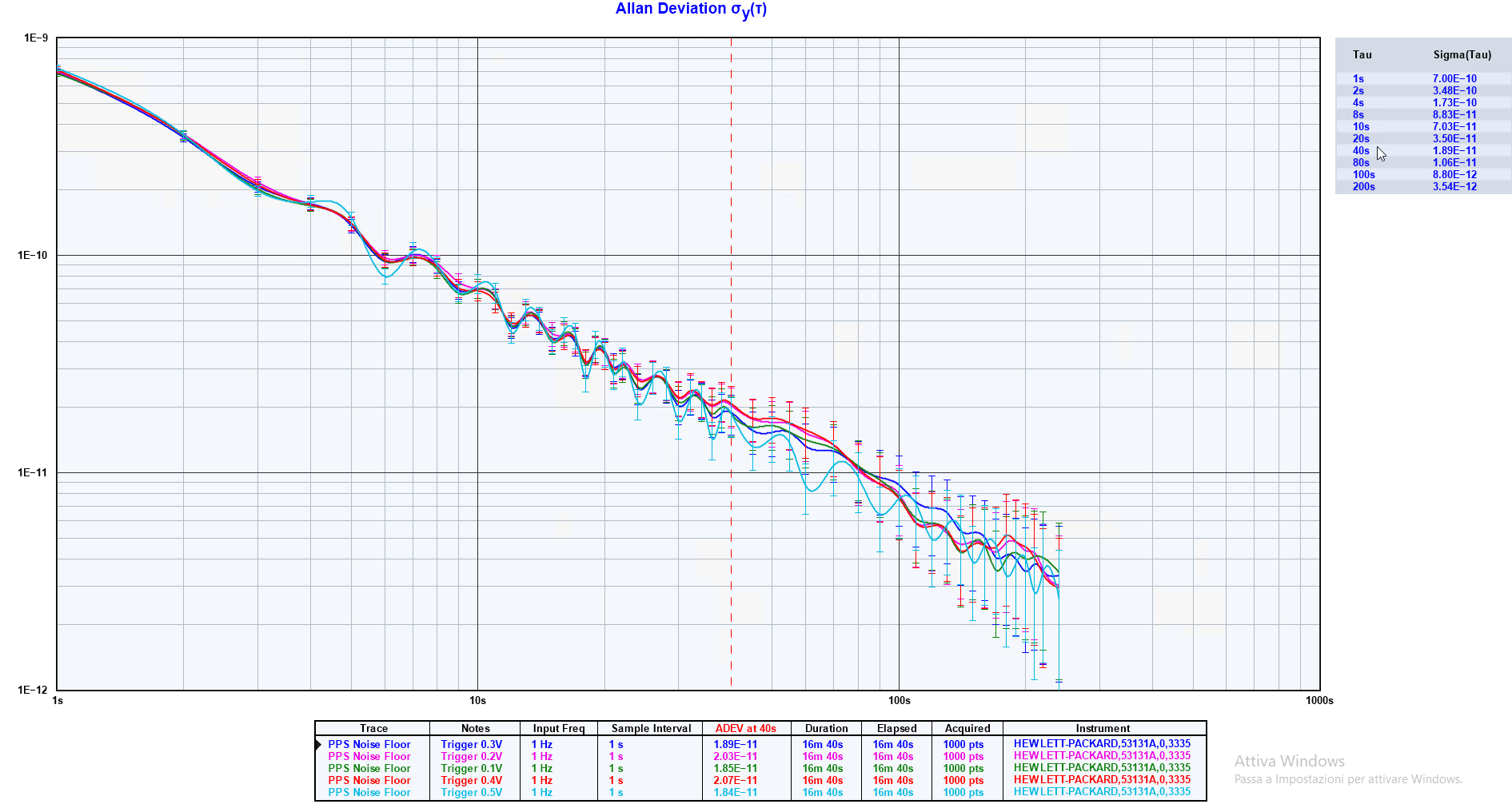The height and width of the screenshot is (808, 1512).
Task: Click the 'Trigger 0.5V' note cell
Action: (x=472, y=792)
